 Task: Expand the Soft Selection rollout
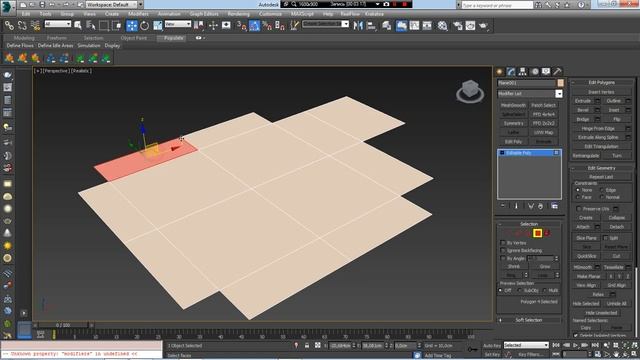pos(529,320)
